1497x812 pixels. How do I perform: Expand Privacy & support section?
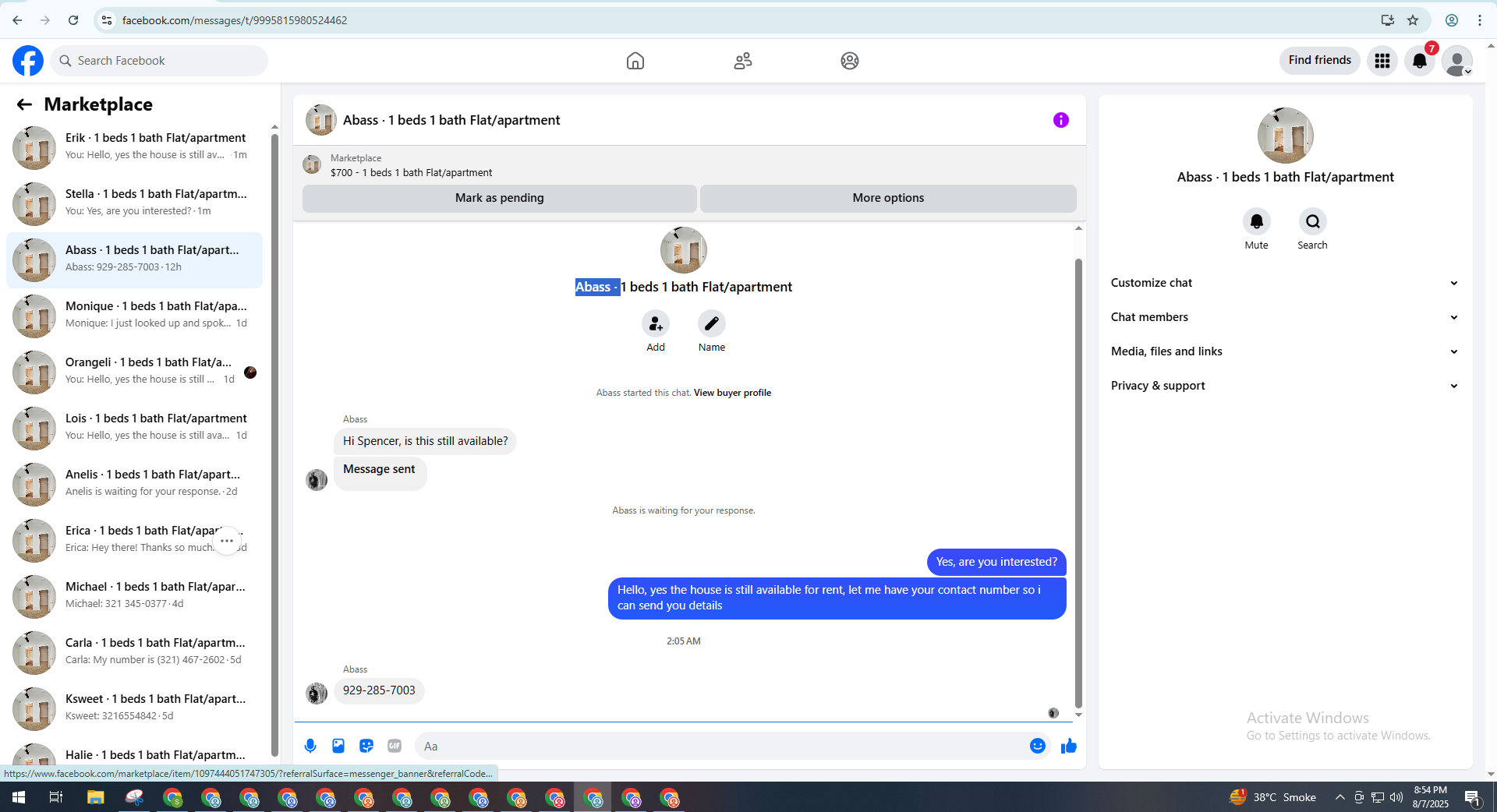coord(1285,386)
